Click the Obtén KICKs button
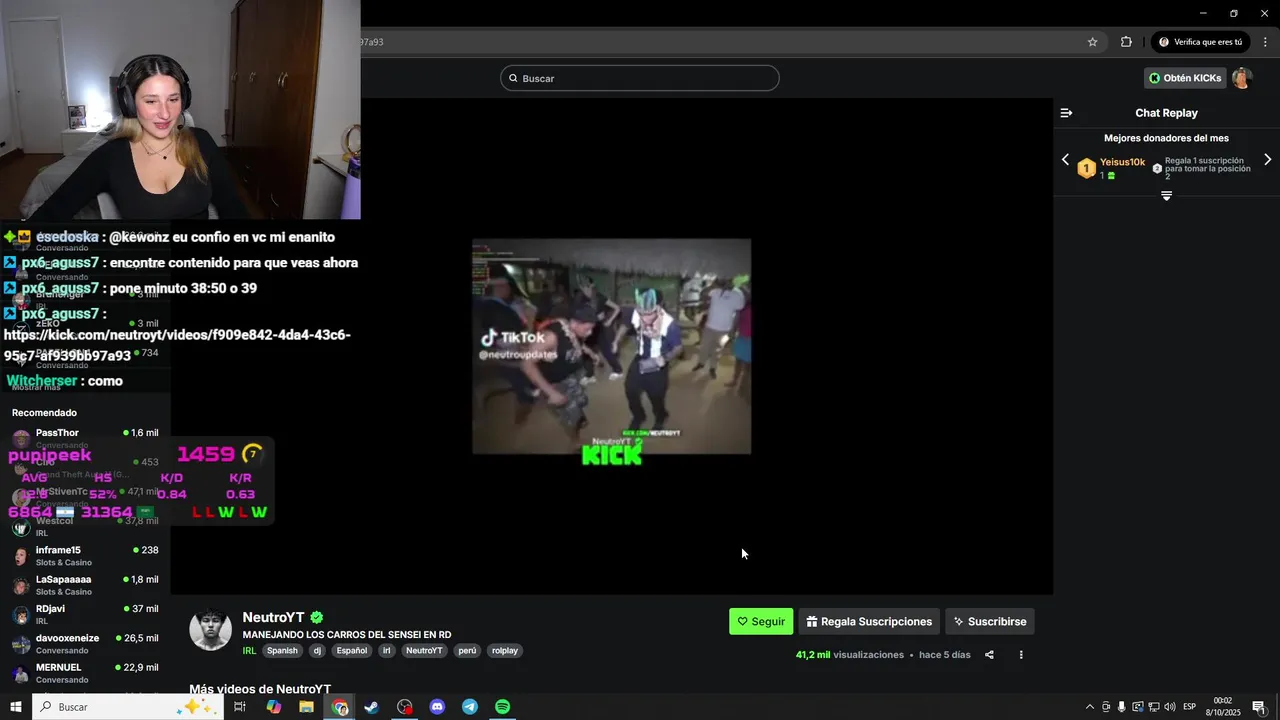Viewport: 1280px width, 720px height. (1185, 78)
